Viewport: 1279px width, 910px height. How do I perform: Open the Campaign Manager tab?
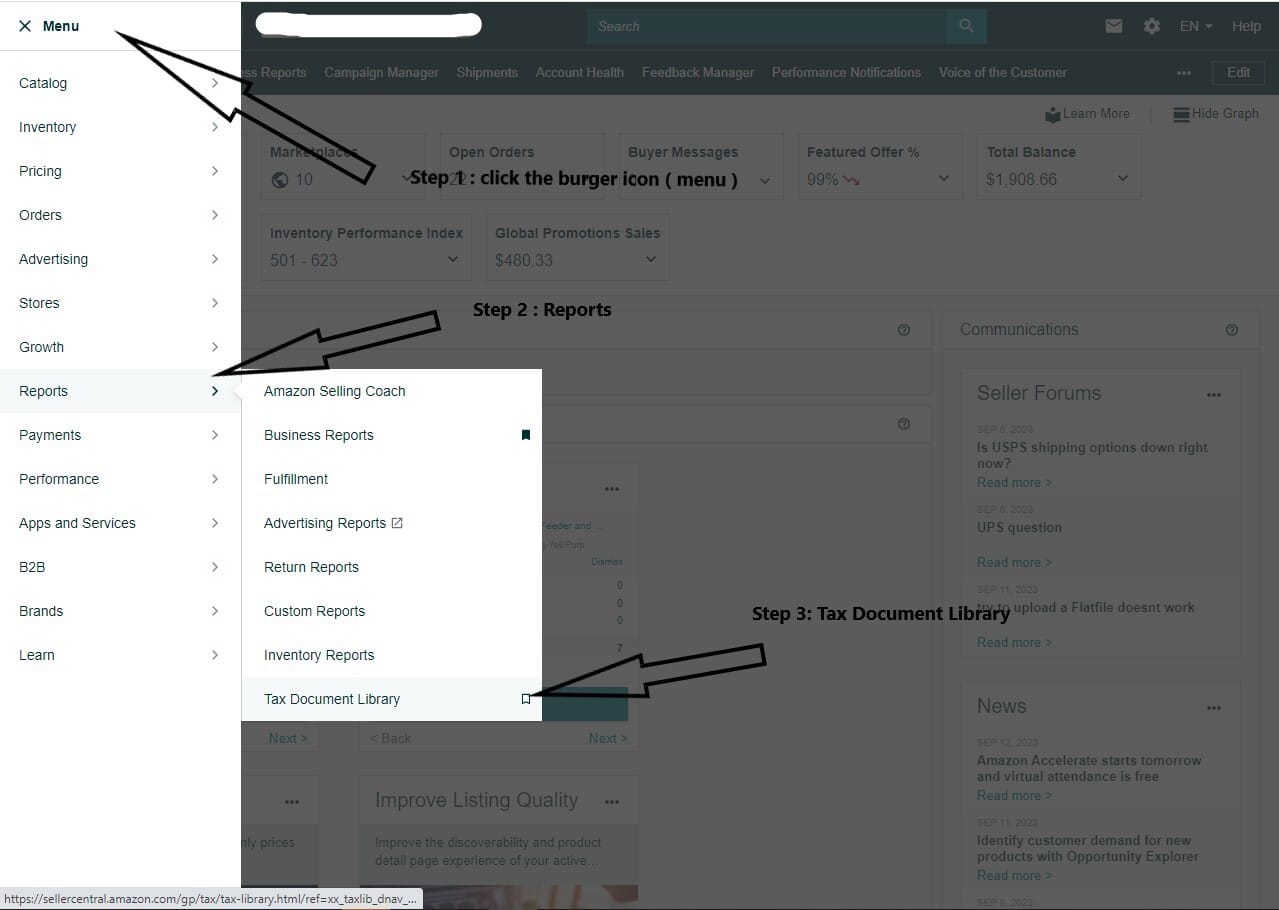(x=381, y=73)
